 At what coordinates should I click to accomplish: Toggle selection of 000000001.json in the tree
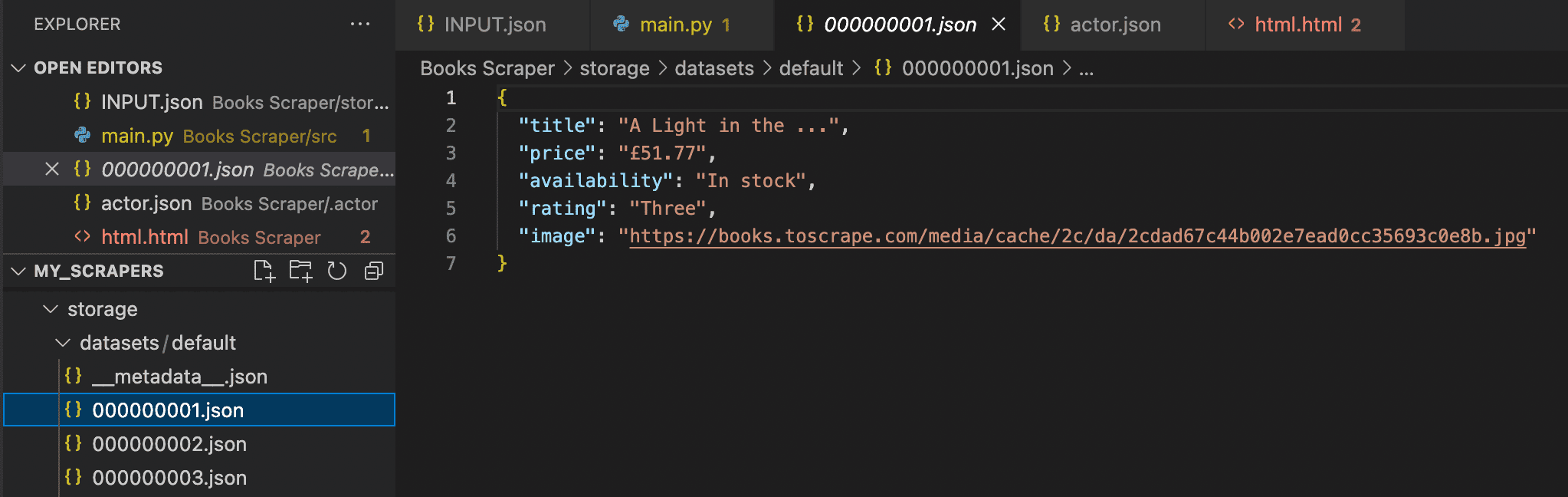click(x=168, y=410)
